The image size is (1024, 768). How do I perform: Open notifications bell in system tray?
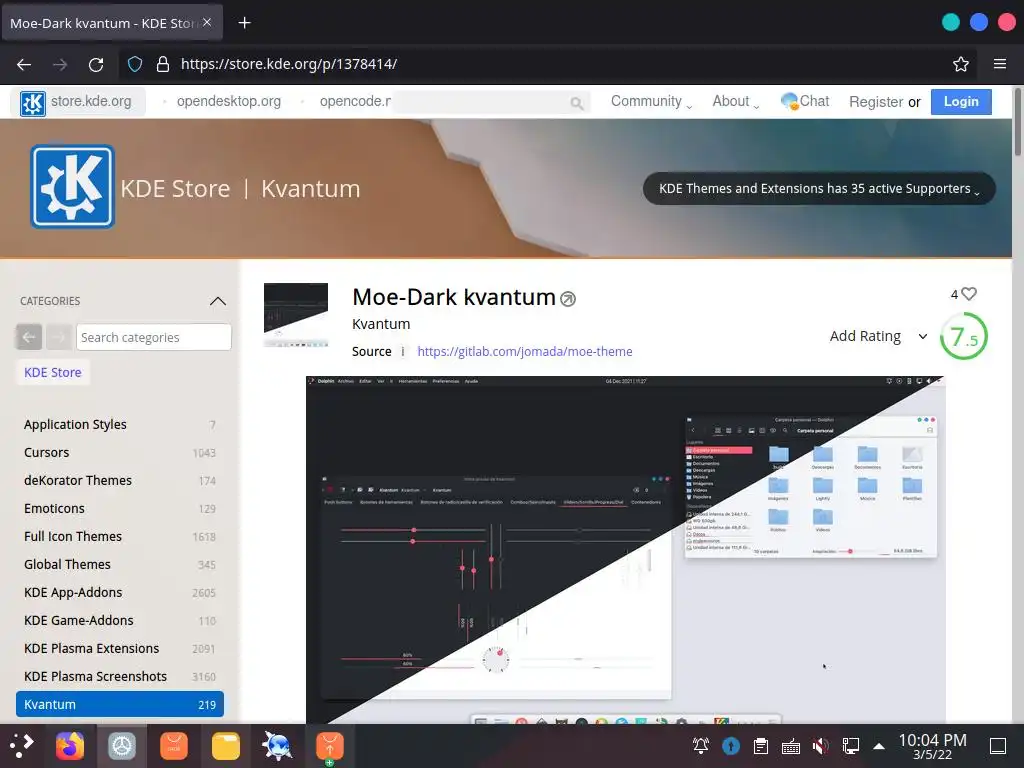(701, 745)
